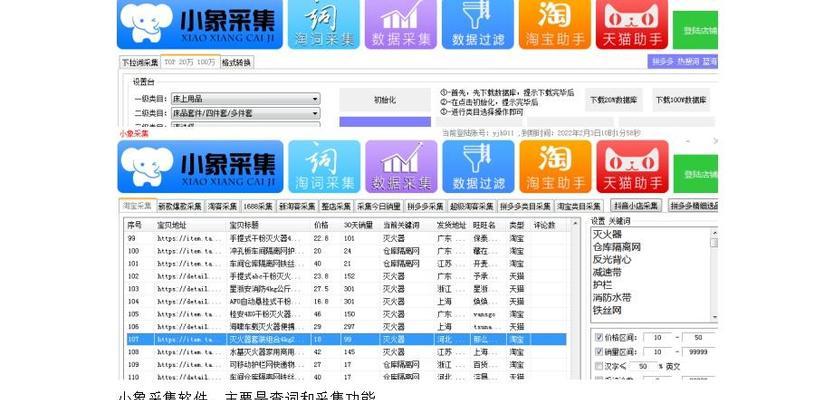Open 淘词采集 icon in the top window
814x400 pixels.
[323, 24]
